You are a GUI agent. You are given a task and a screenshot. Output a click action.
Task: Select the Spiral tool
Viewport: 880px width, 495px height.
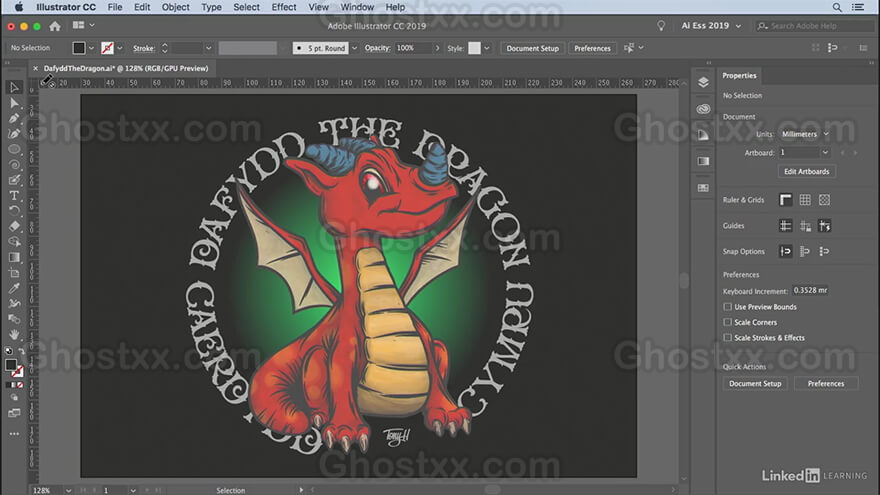coord(14,165)
